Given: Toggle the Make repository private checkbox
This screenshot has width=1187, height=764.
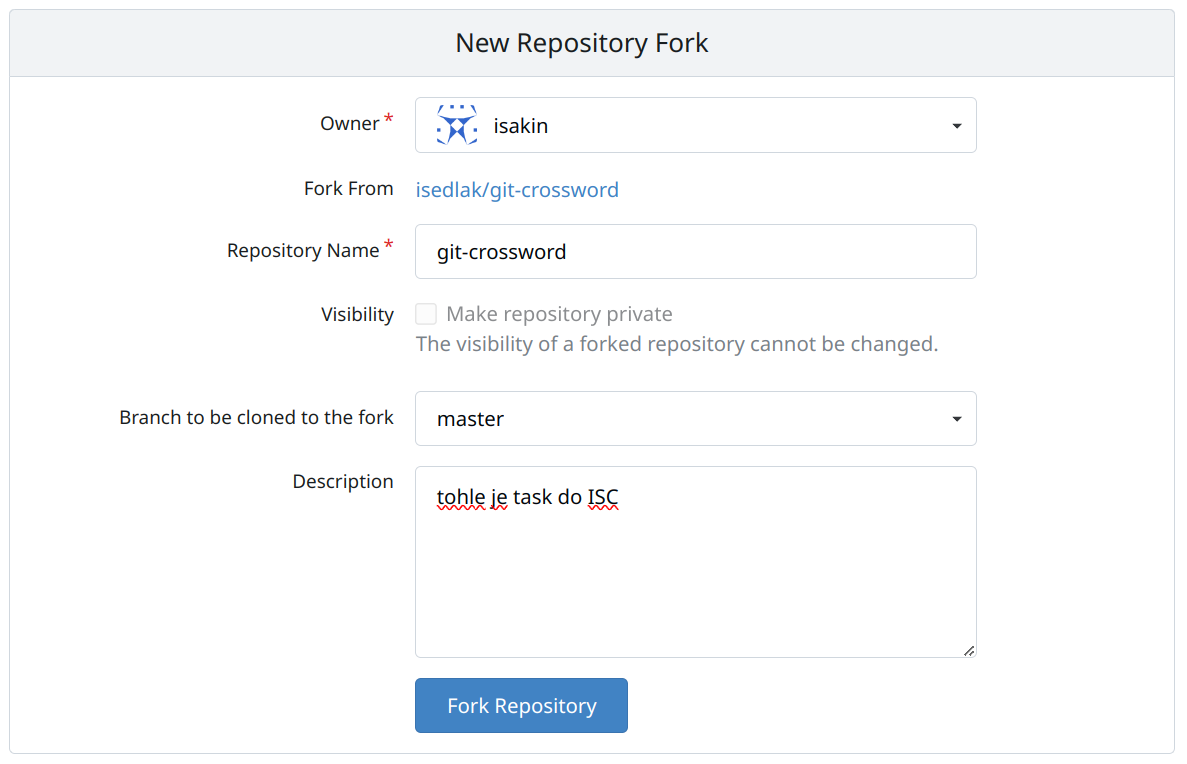Looking at the screenshot, I should click(x=426, y=313).
